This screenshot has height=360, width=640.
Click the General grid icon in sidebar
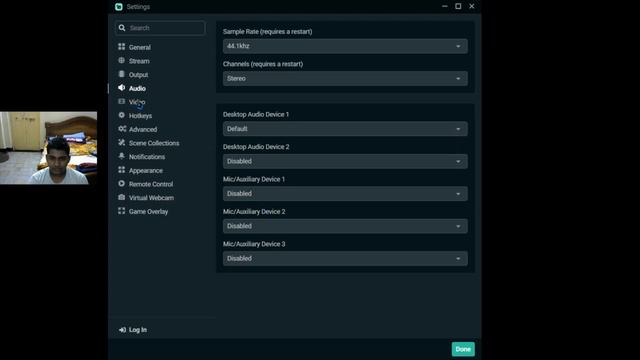click(122, 47)
